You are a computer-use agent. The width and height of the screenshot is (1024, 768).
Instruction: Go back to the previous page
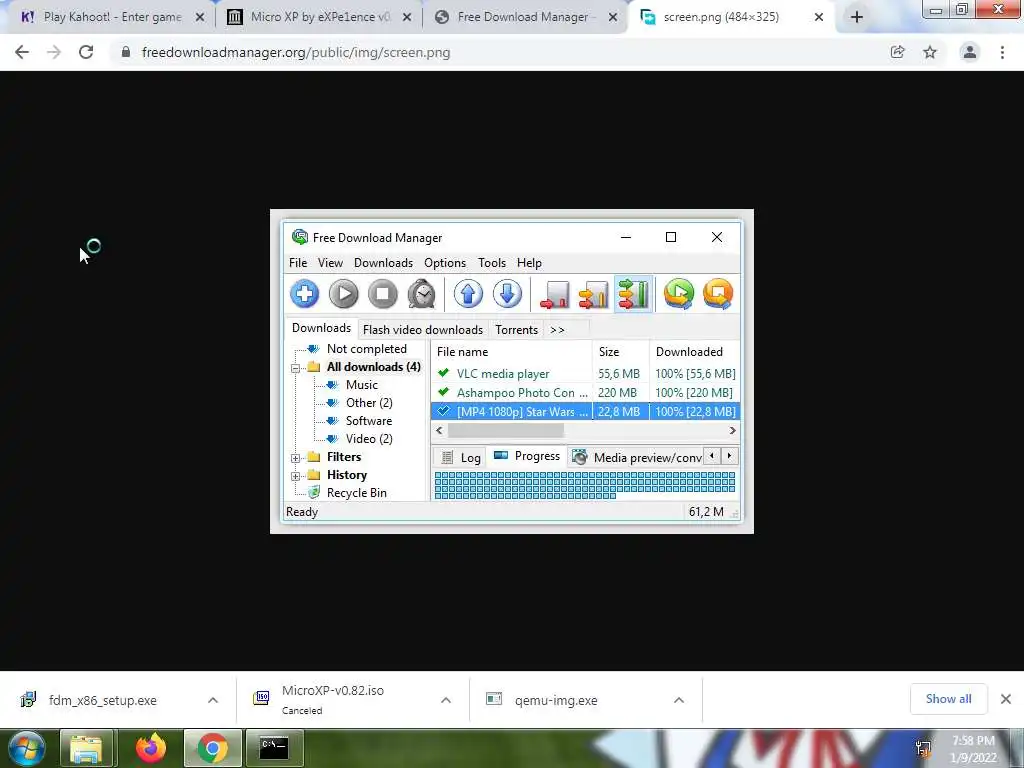[x=22, y=52]
